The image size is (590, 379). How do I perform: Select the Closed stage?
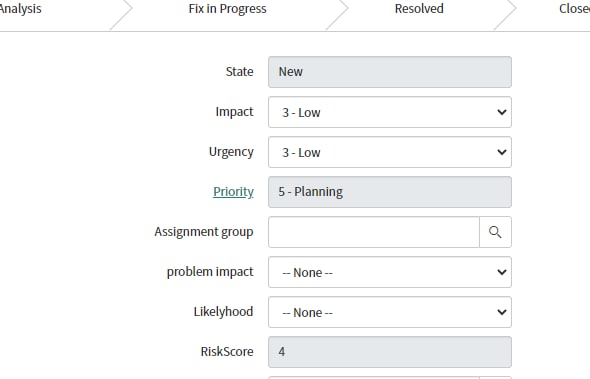[x=574, y=9]
